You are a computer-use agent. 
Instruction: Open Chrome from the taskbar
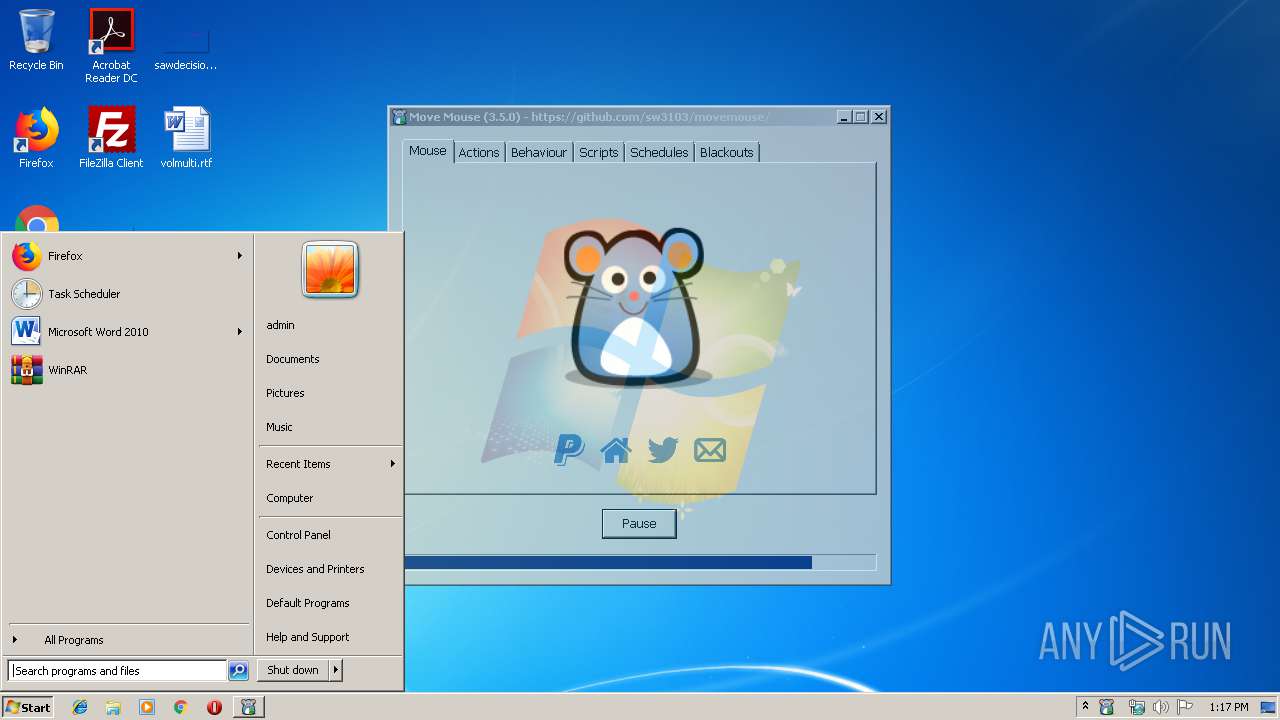180,707
